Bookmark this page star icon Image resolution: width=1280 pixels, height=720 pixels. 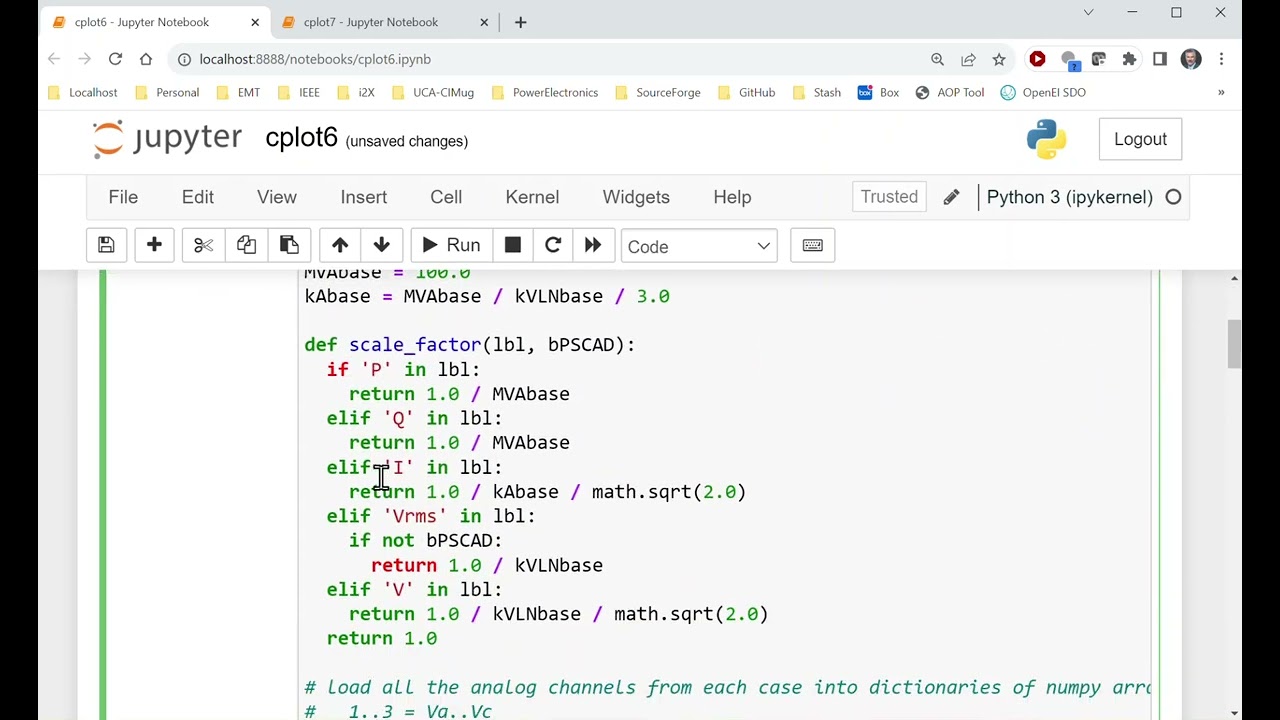tap(999, 59)
